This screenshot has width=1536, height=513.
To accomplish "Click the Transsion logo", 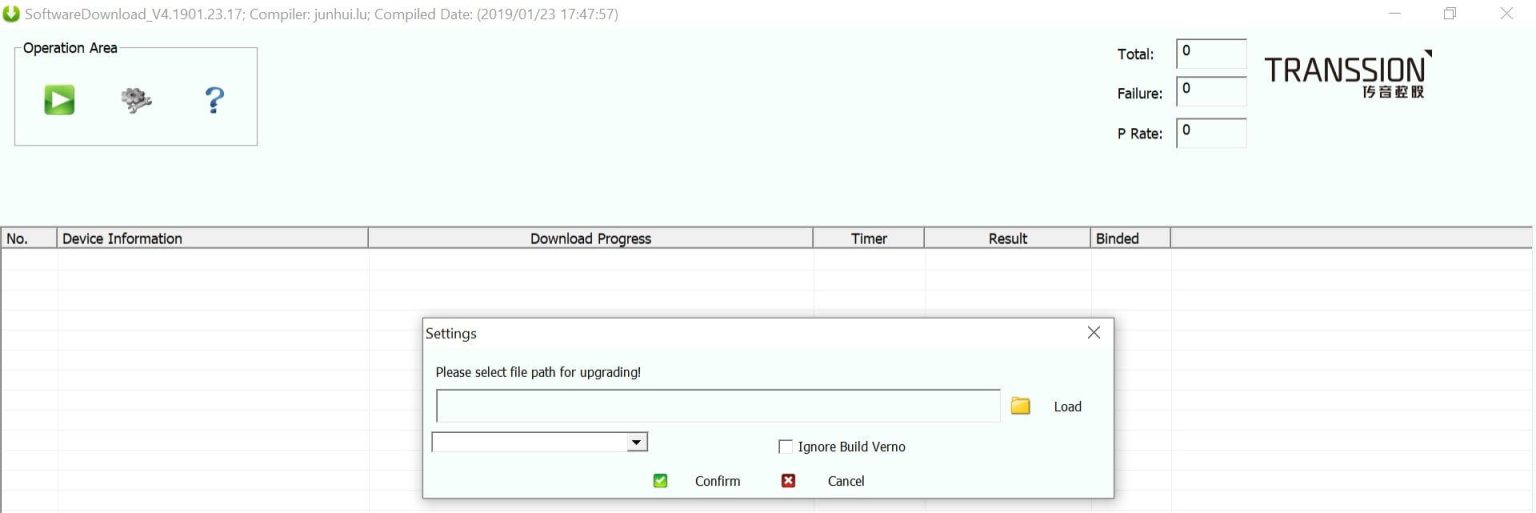I will (1347, 75).
